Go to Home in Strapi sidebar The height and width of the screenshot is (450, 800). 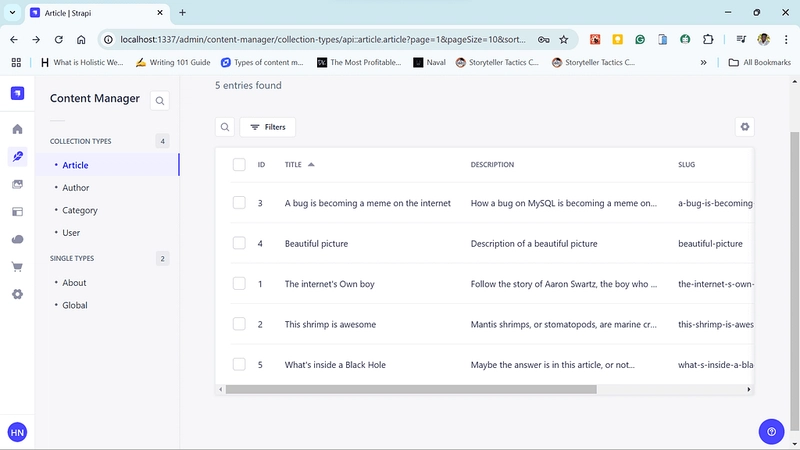click(x=17, y=129)
